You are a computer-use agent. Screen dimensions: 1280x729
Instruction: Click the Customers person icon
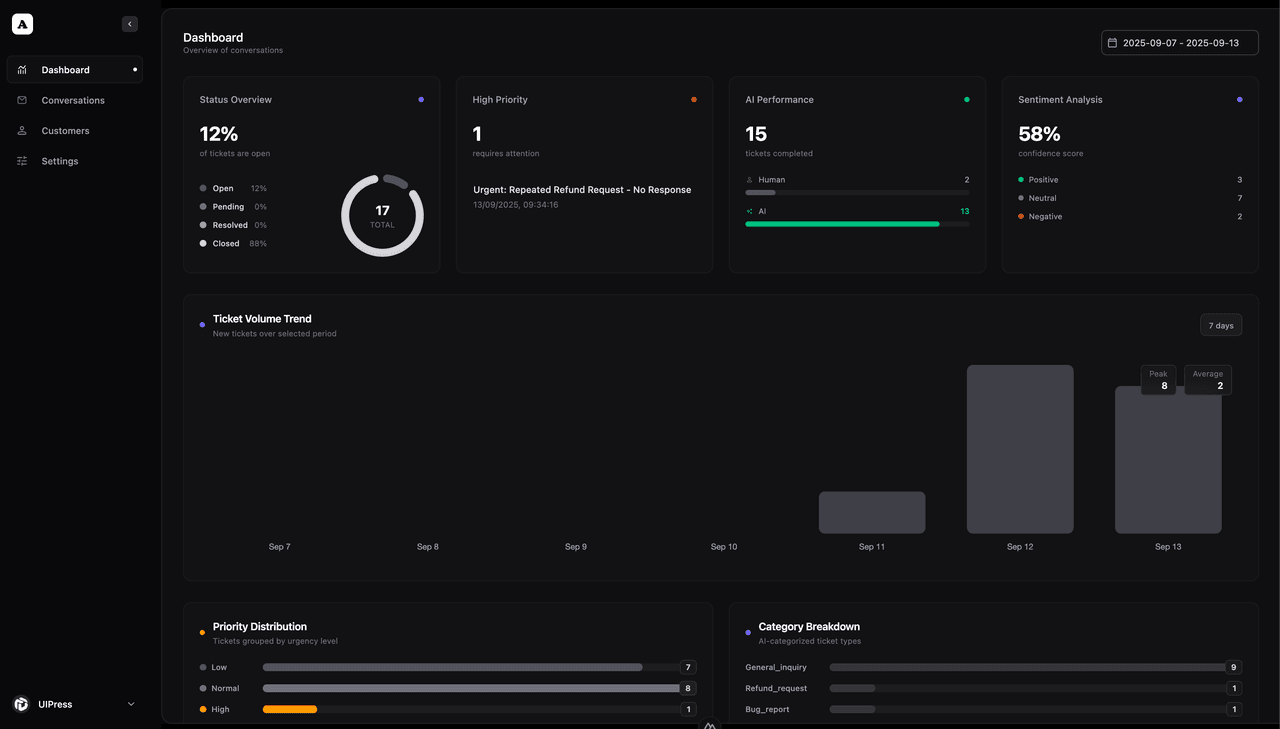(x=22, y=131)
